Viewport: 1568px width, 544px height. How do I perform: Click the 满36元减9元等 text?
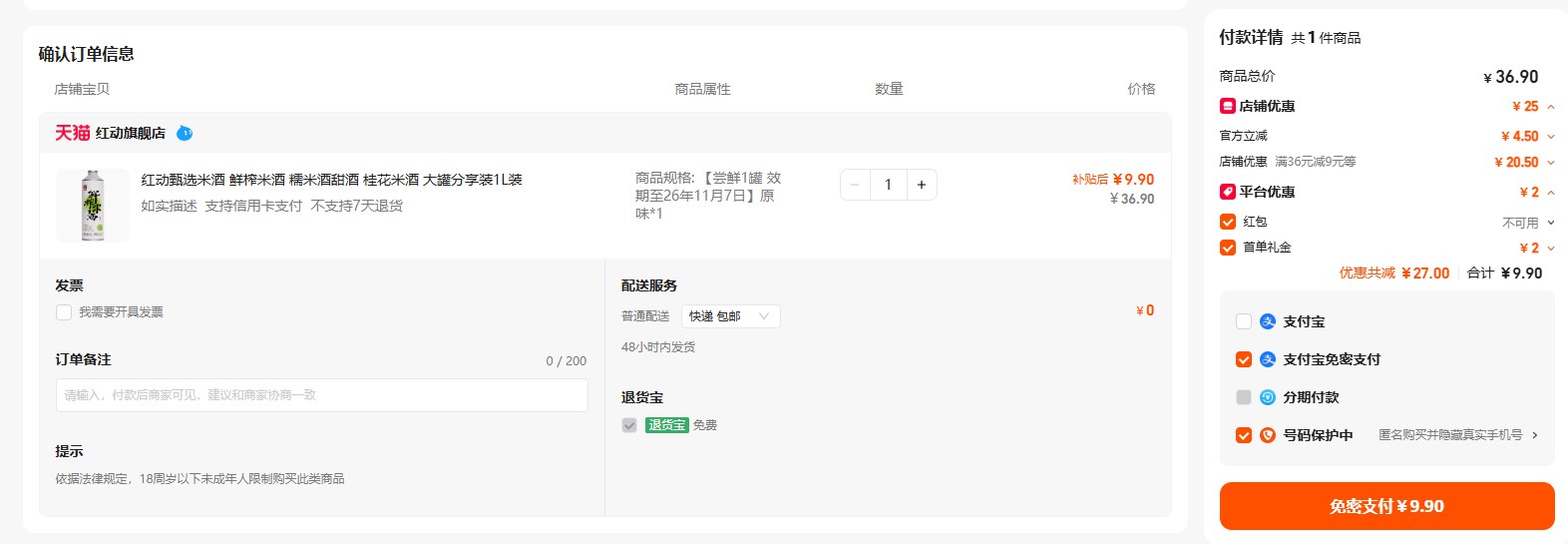coord(1316,162)
